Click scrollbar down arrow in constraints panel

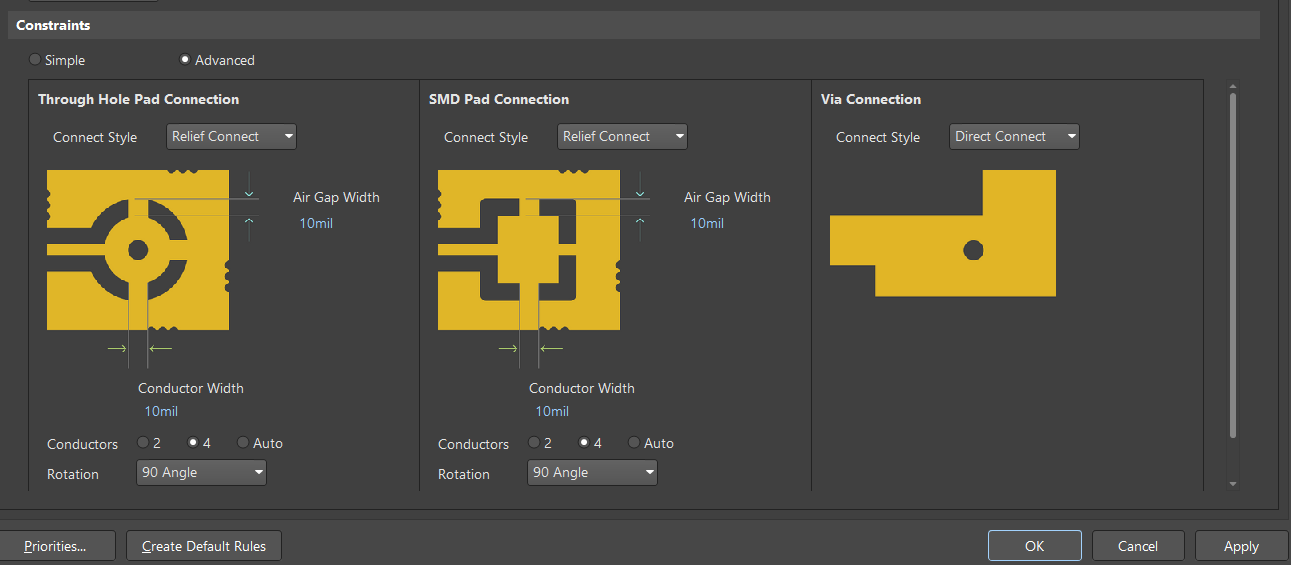(x=1232, y=484)
